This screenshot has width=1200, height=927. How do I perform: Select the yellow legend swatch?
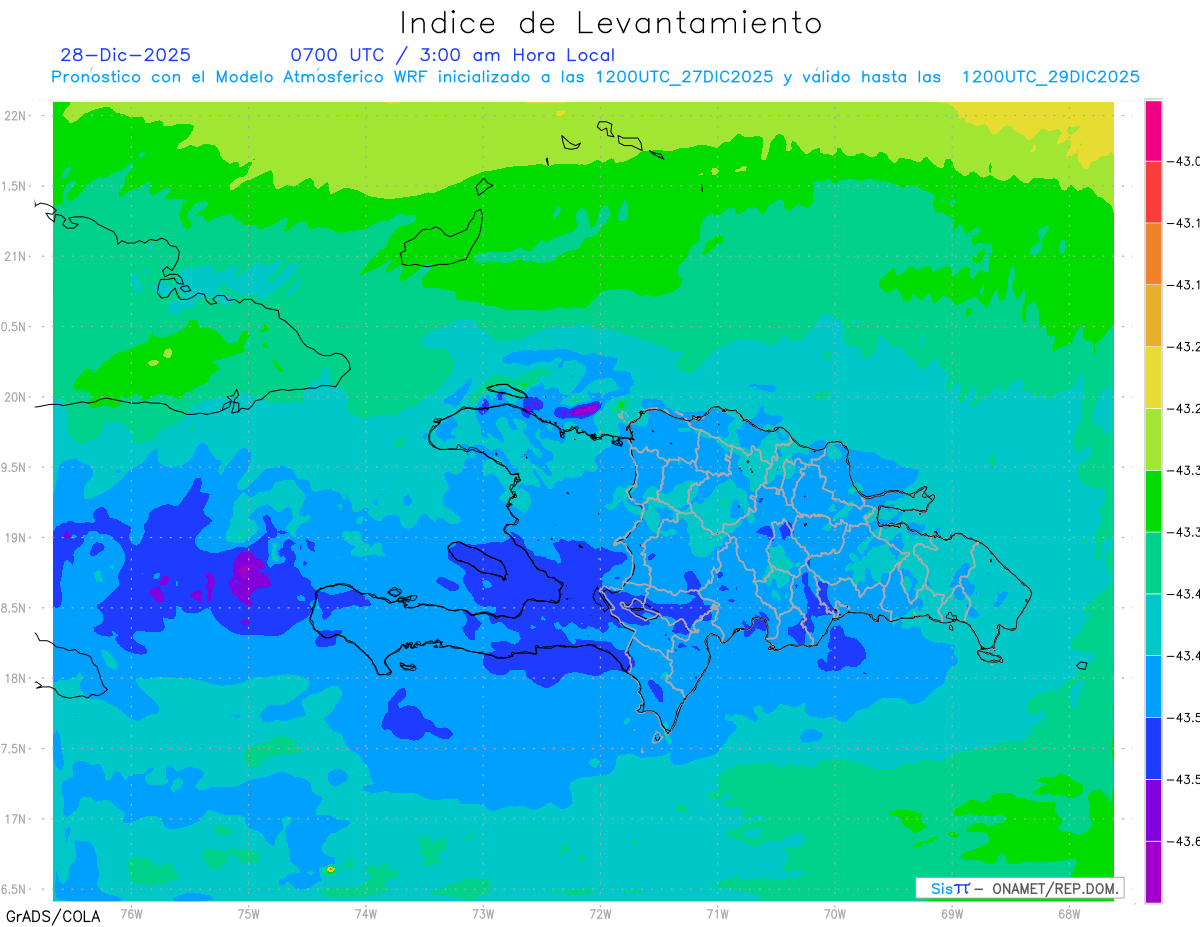pos(1153,377)
